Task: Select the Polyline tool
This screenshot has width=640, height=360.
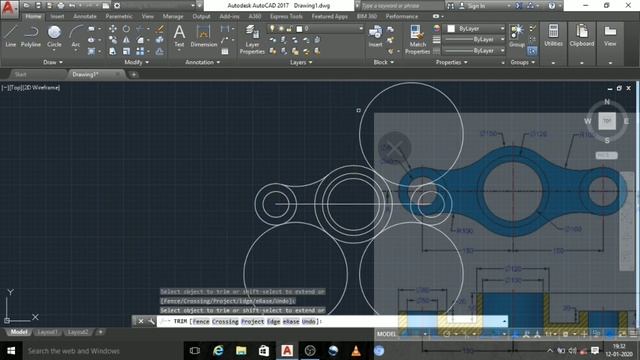Action: click(31, 36)
